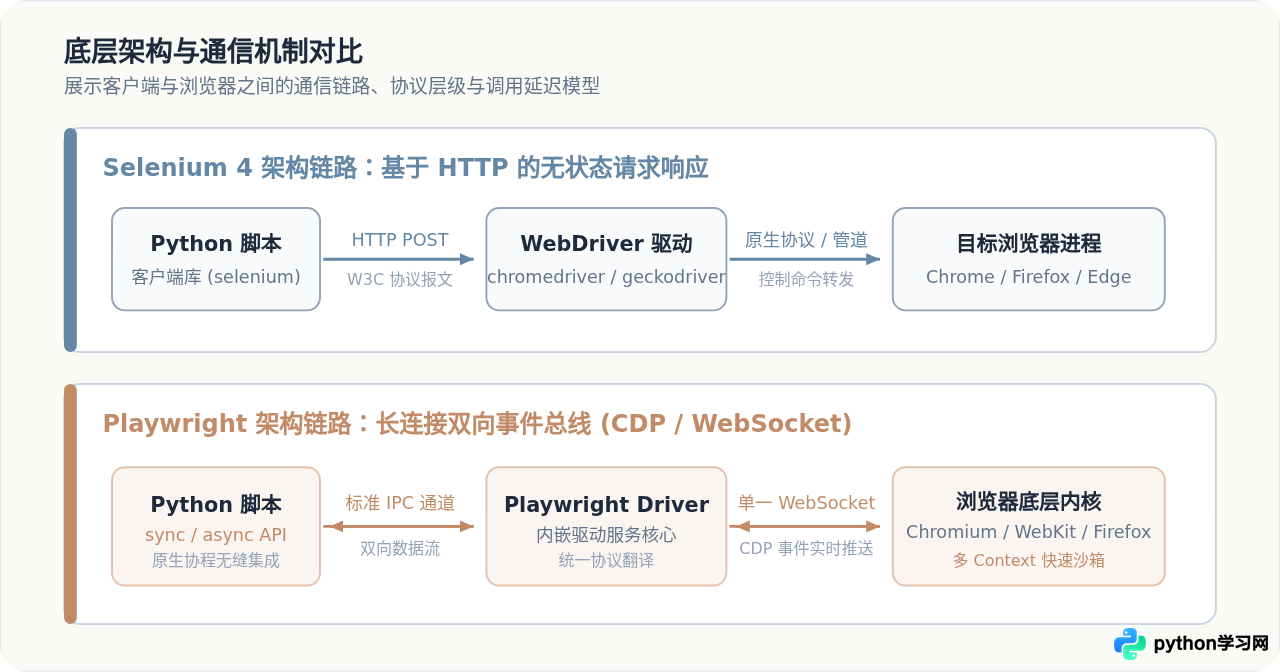Screen dimensions: 1280x672
Task: Select the WebDriver 驱动 box
Action: tap(606, 259)
